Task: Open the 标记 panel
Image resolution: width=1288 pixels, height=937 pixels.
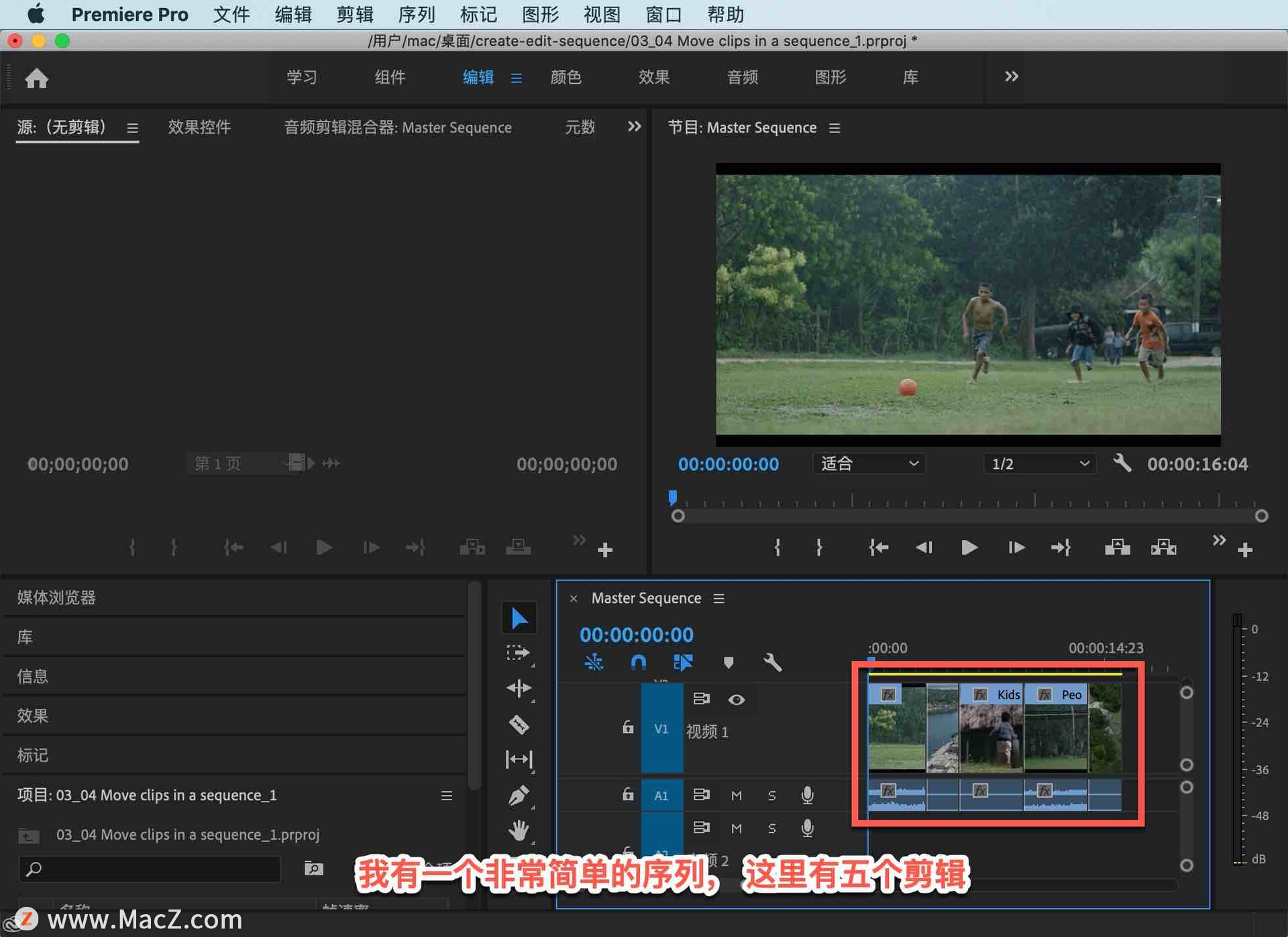Action: pos(32,755)
